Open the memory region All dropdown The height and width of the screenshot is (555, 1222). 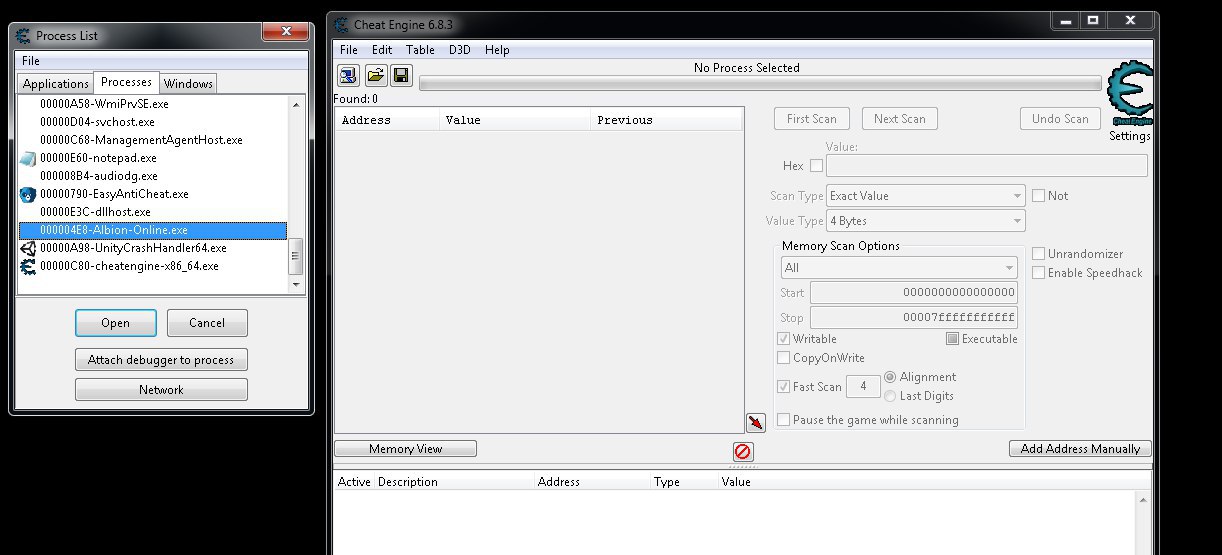point(899,268)
